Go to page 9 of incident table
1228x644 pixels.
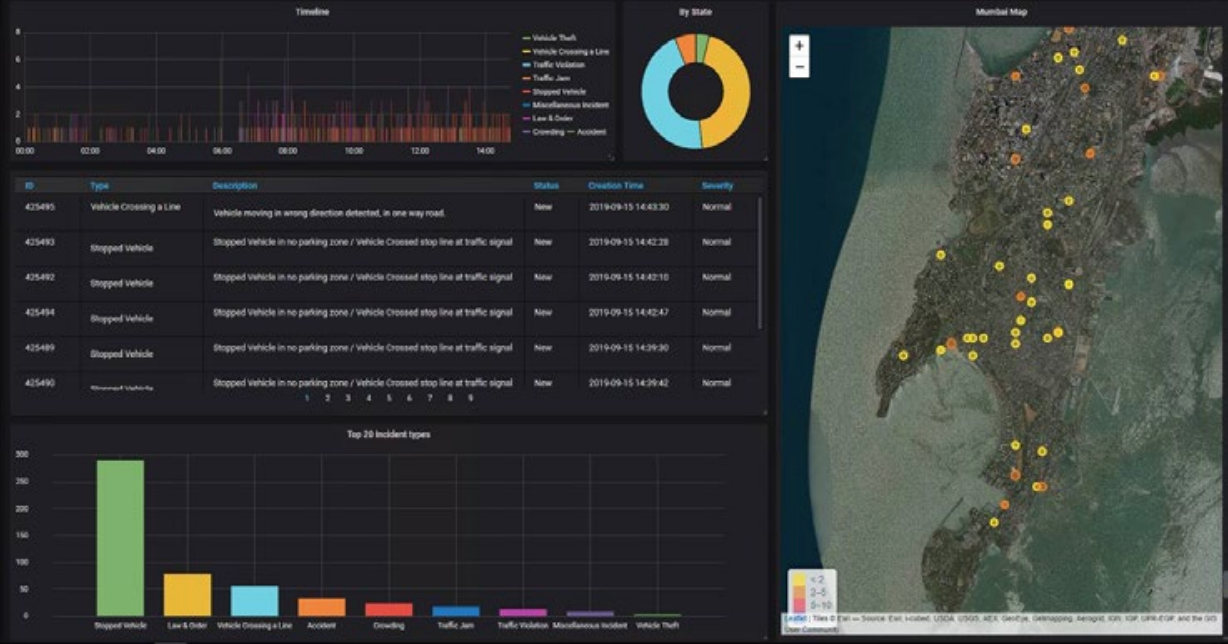(470, 398)
